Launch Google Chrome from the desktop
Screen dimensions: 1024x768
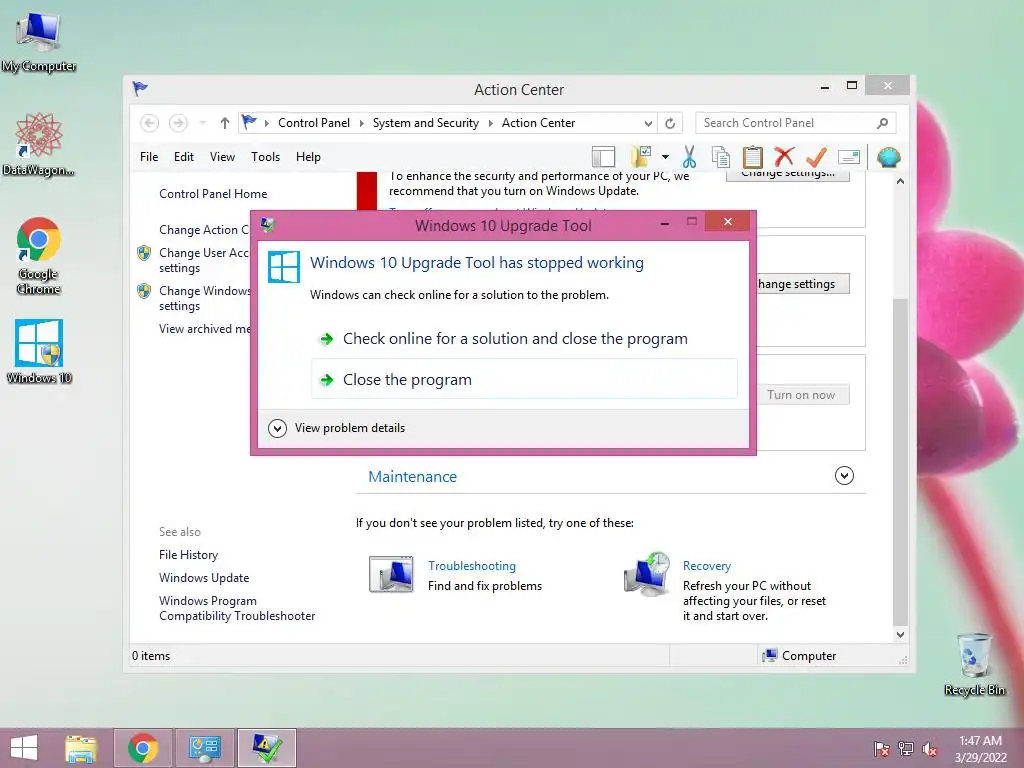pyautogui.click(x=39, y=255)
